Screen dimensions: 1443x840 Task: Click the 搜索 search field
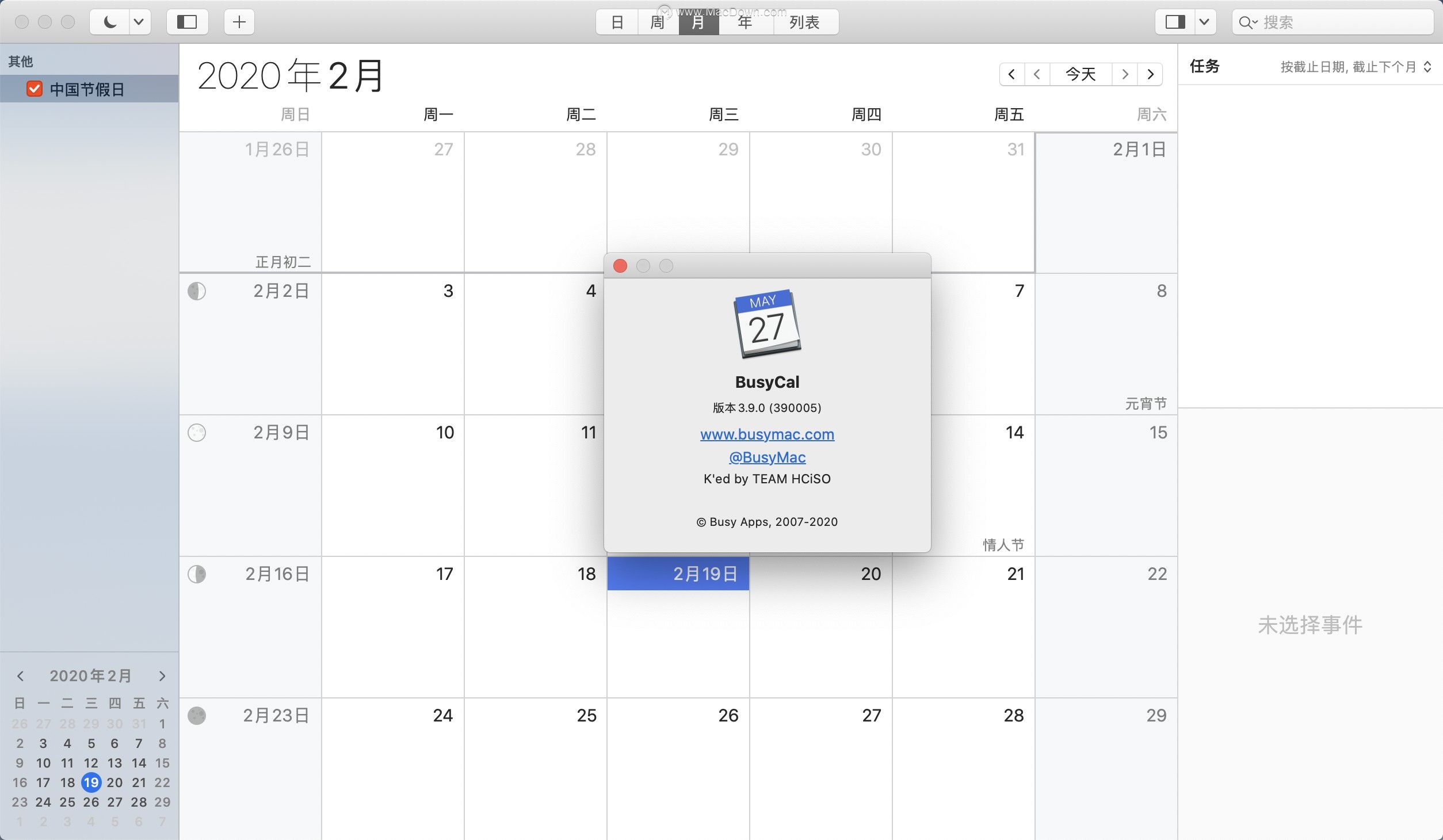pyautogui.click(x=1333, y=22)
